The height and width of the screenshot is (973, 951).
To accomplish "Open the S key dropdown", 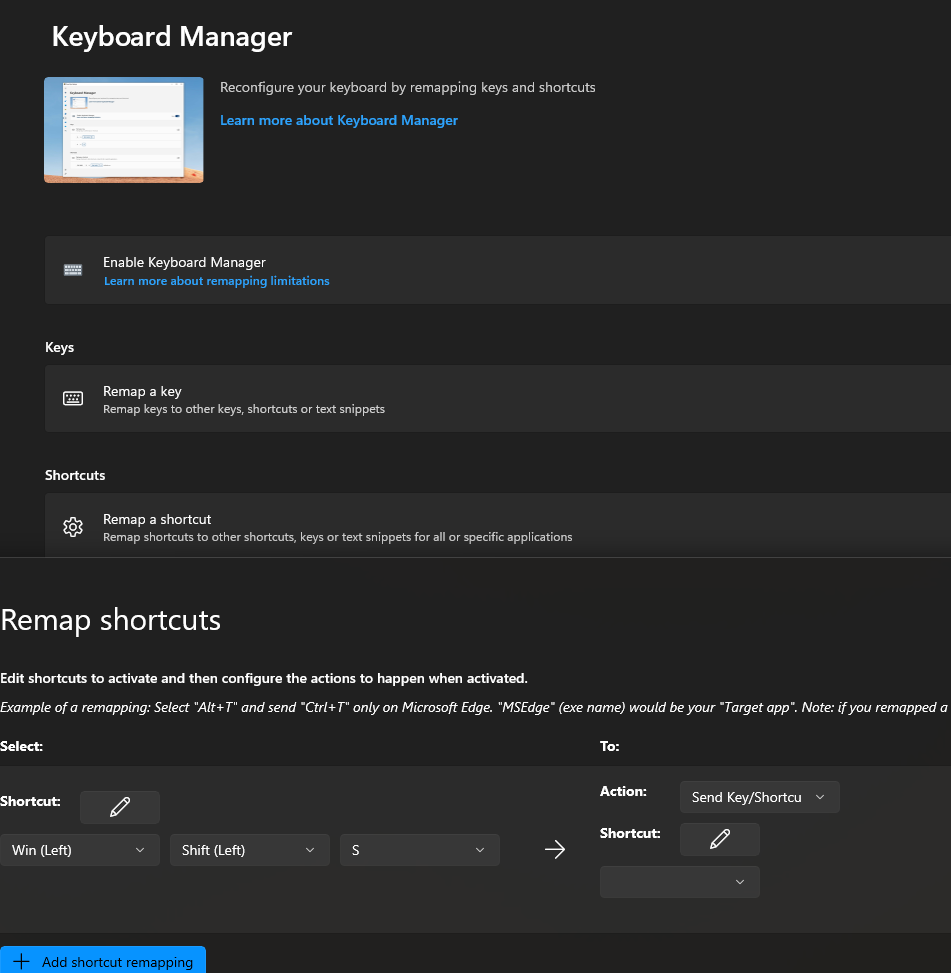I will pyautogui.click(x=419, y=850).
